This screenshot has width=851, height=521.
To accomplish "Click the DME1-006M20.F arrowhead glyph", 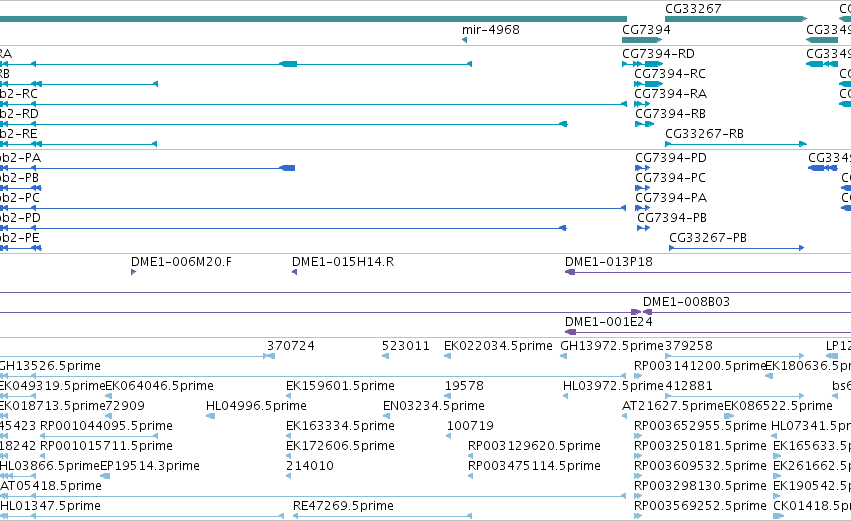I will click(x=134, y=272).
